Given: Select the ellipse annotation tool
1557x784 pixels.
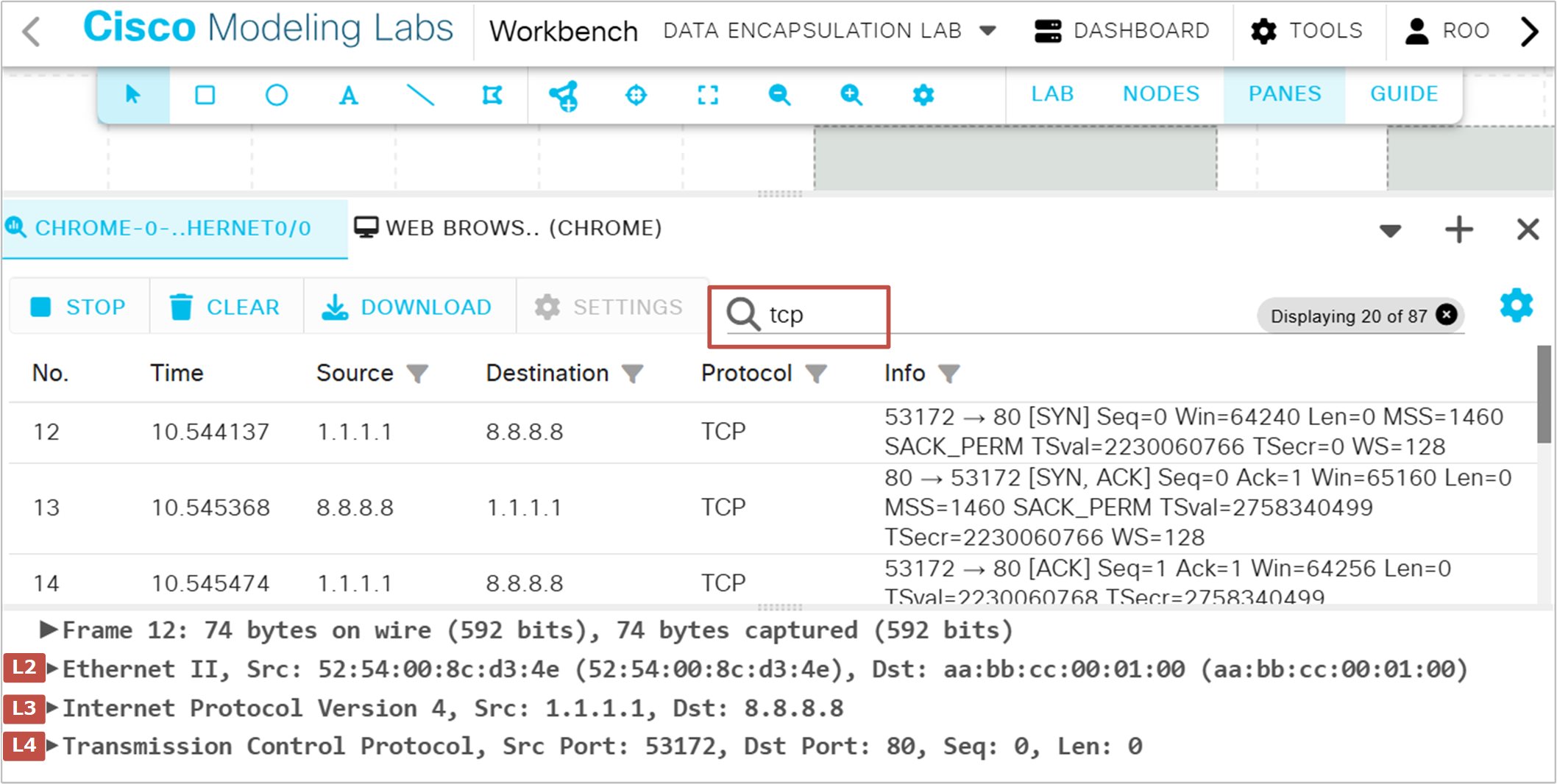Looking at the screenshot, I should pyautogui.click(x=277, y=95).
